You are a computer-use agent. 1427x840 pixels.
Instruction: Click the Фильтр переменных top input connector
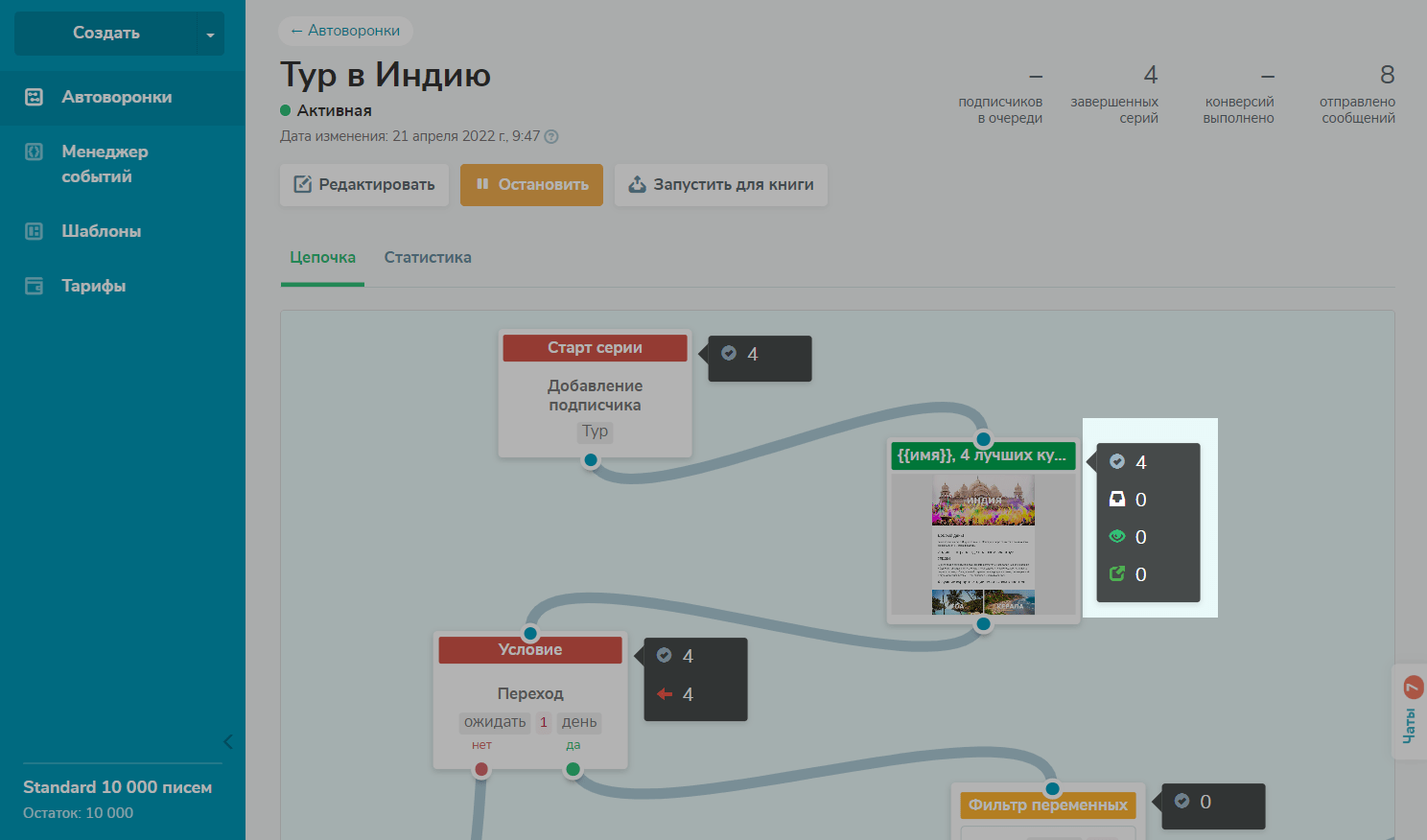1052,789
